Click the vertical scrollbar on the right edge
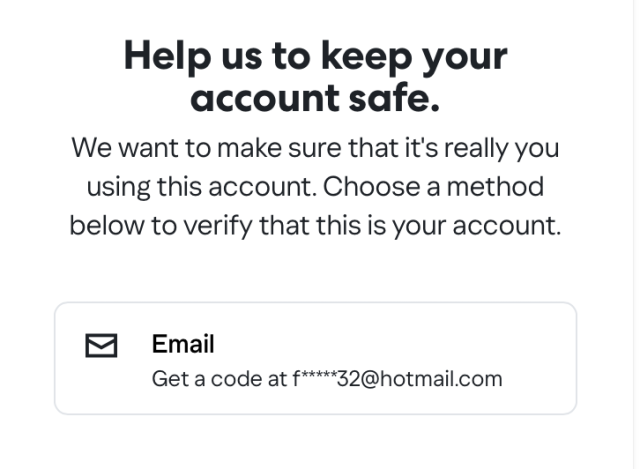 tap(636, 234)
